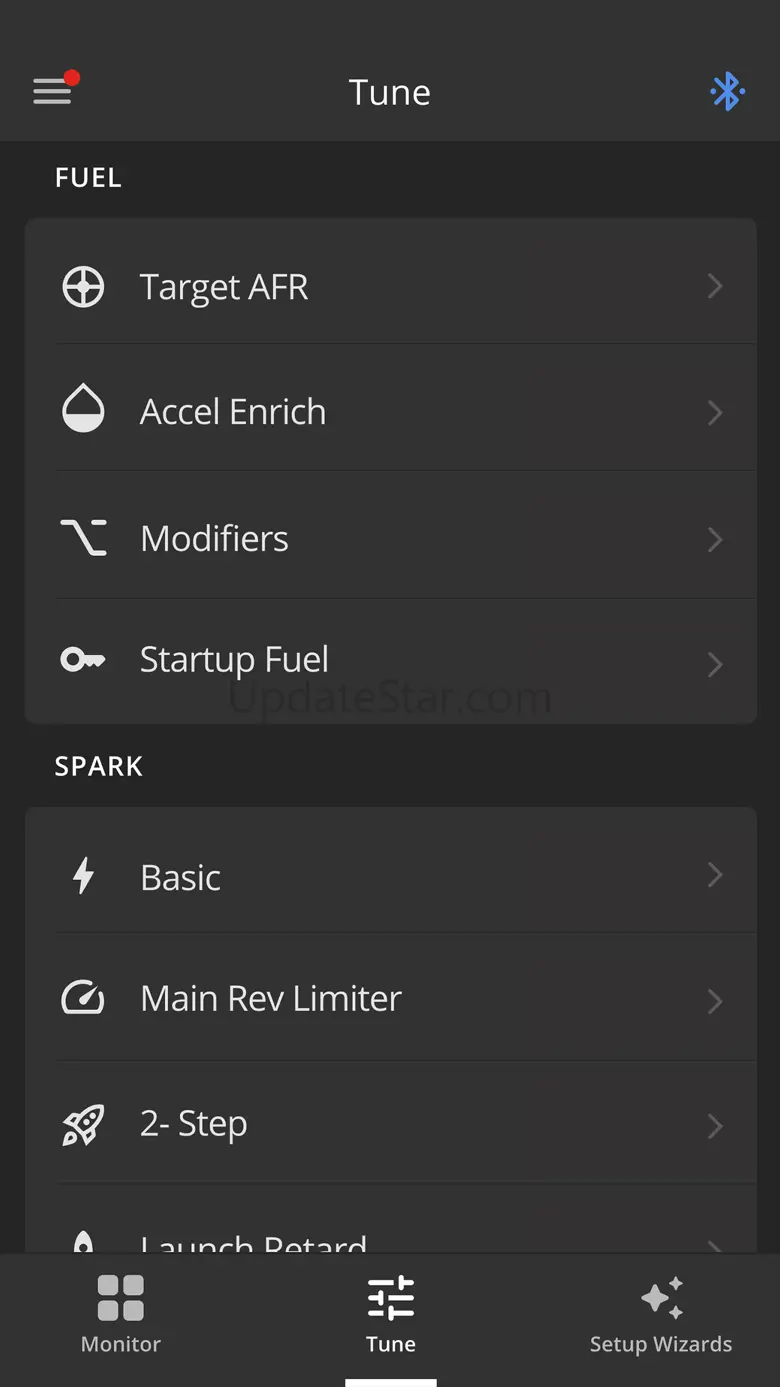Click the Basic spark lightning icon
The height and width of the screenshot is (1387, 780).
coord(83,877)
